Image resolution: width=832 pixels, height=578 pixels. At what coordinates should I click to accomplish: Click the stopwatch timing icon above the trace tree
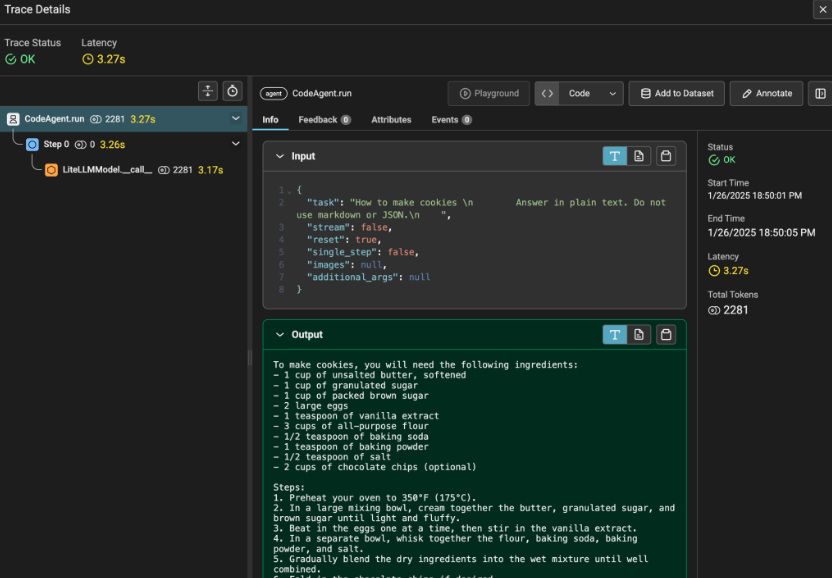coord(232,91)
